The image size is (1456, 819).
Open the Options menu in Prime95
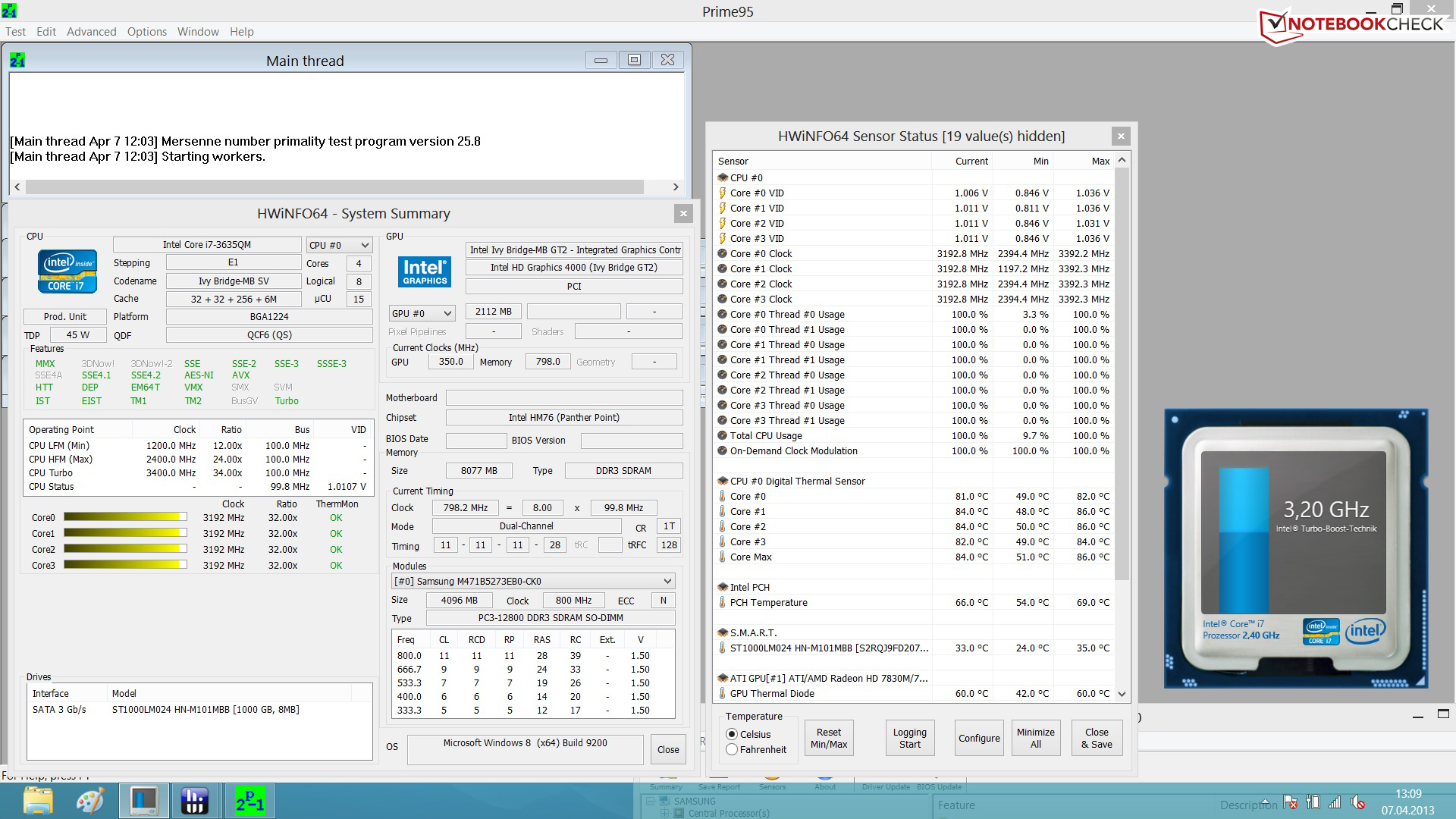[x=146, y=31]
